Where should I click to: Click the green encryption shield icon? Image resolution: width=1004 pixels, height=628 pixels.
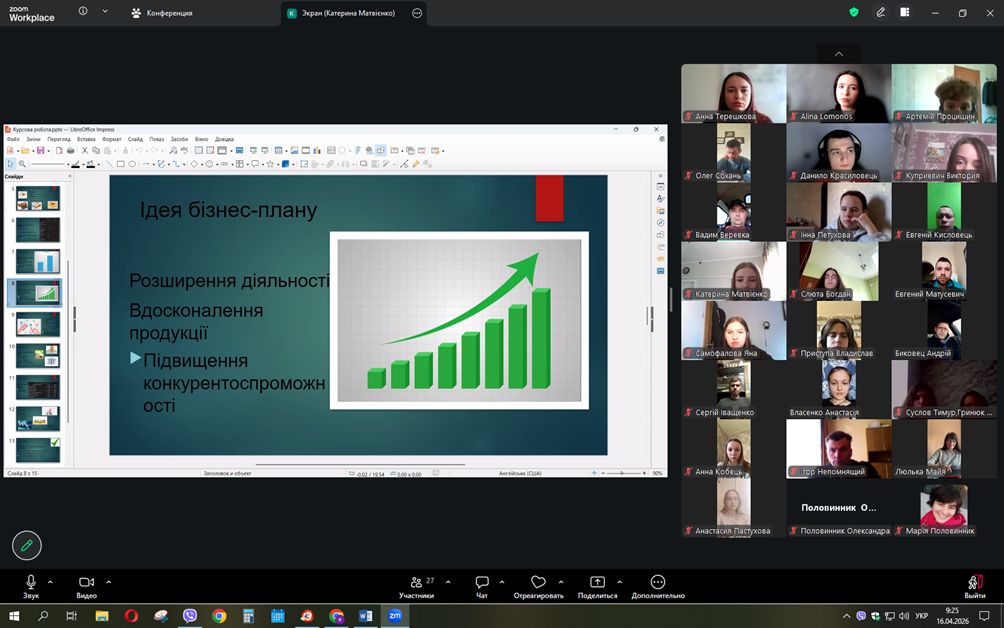click(854, 13)
